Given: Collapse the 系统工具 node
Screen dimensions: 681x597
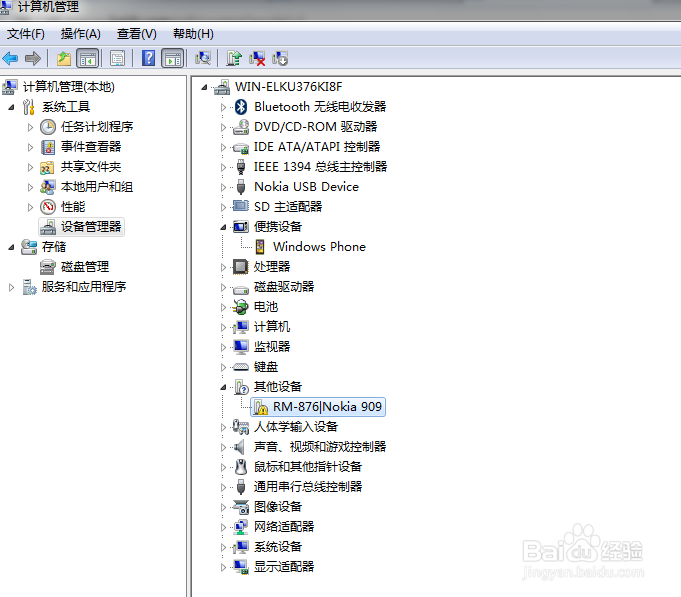Looking at the screenshot, I should click(11, 107).
